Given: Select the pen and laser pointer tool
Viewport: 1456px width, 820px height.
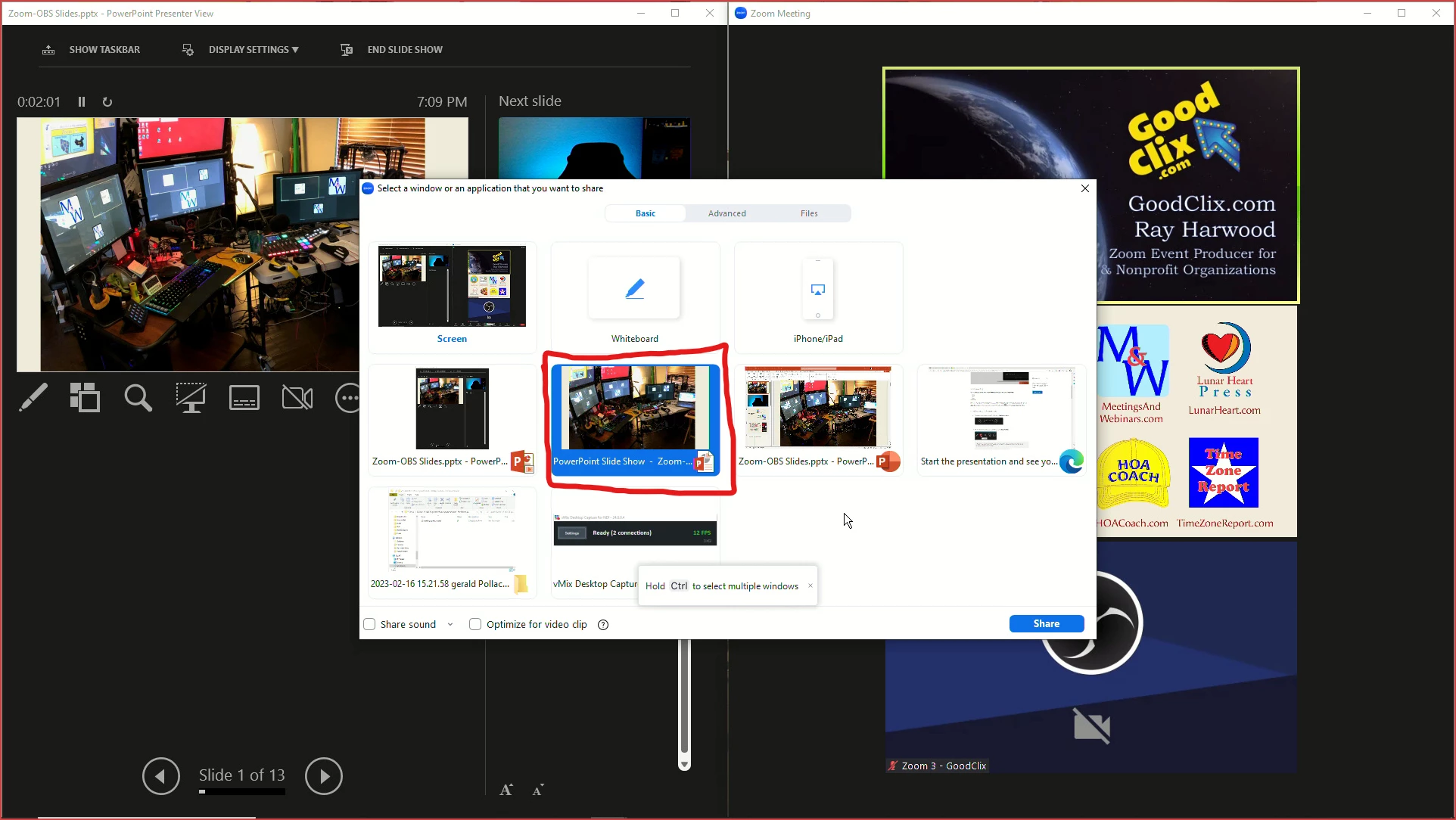Looking at the screenshot, I should (33, 397).
